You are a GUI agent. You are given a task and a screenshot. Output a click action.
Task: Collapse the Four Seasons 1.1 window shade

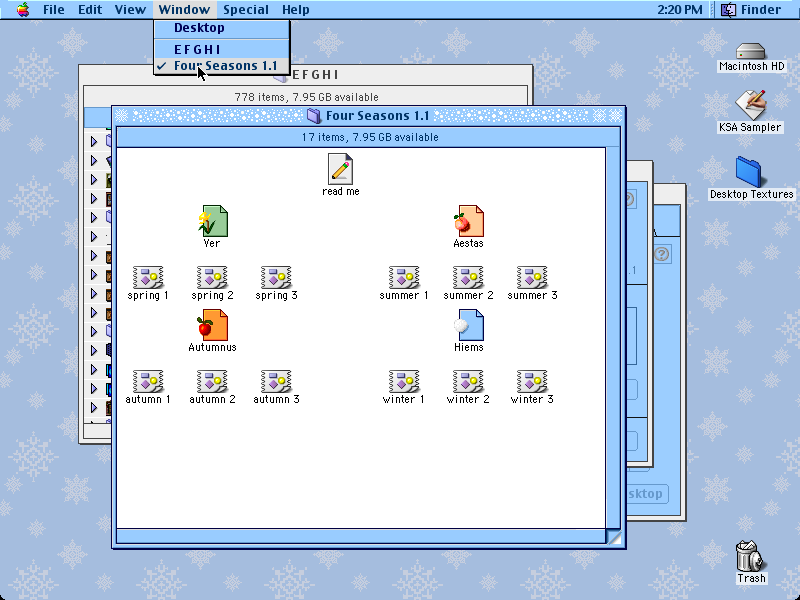(x=616, y=116)
